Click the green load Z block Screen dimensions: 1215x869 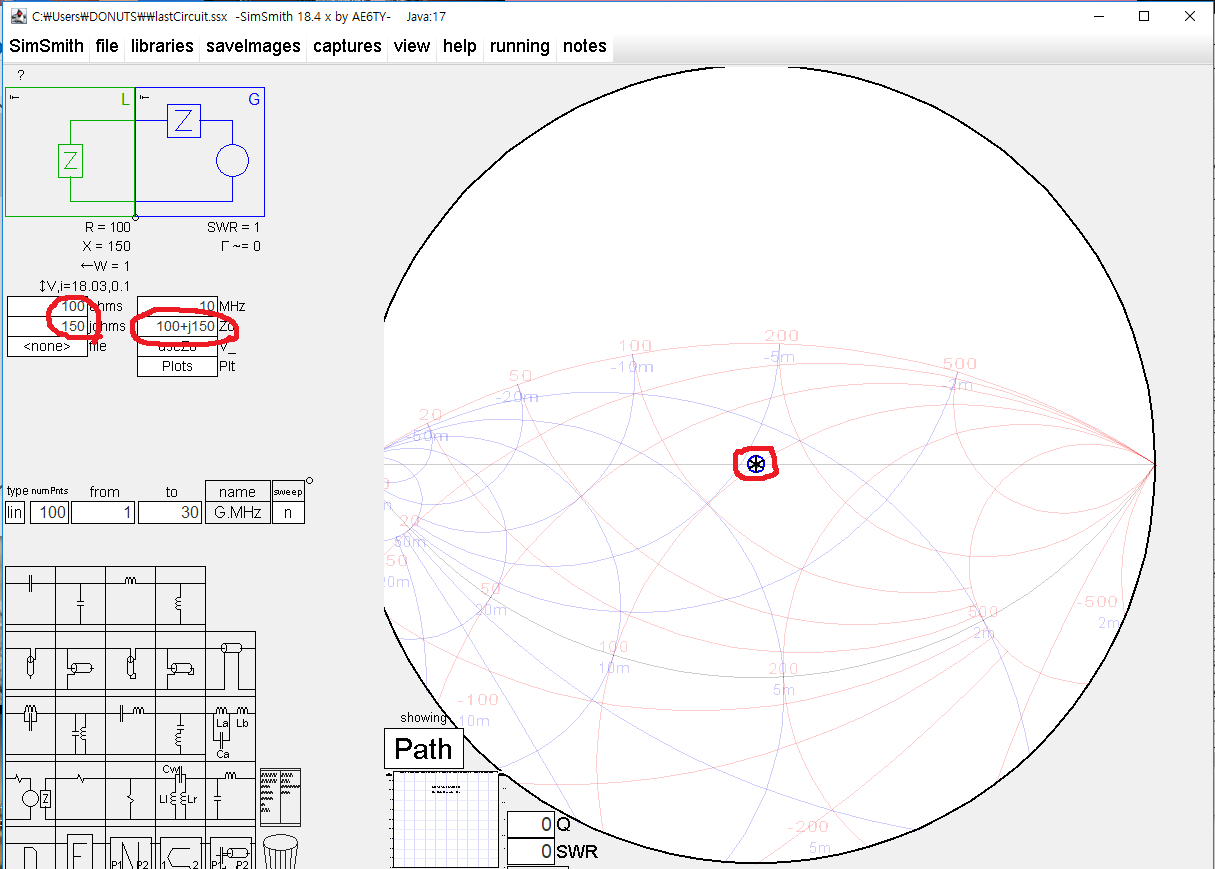click(70, 161)
